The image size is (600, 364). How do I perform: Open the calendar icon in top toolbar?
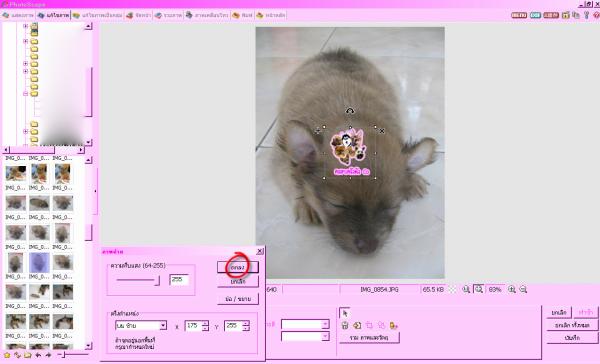(x=566, y=15)
